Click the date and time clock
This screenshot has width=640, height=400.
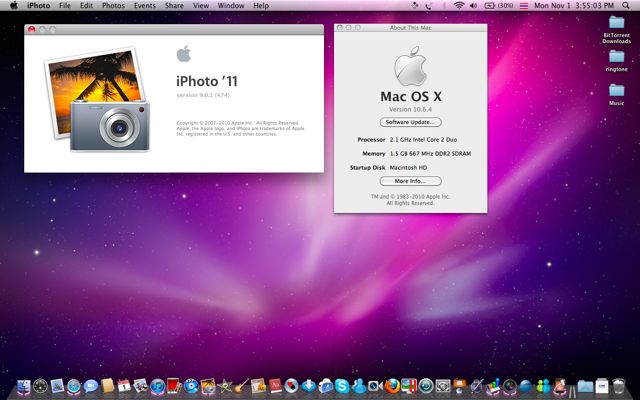click(x=574, y=6)
